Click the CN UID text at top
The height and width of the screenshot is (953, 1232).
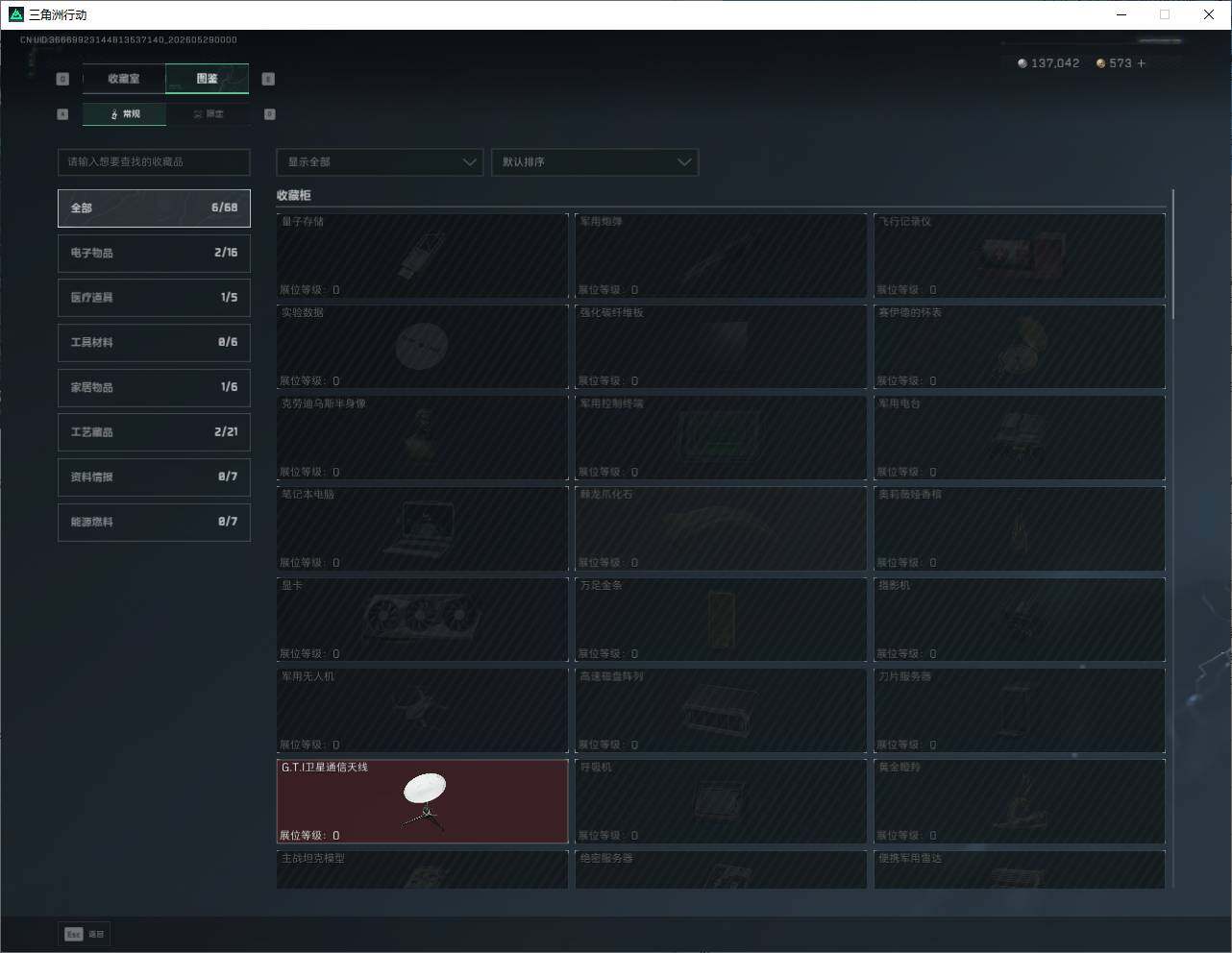click(x=129, y=40)
